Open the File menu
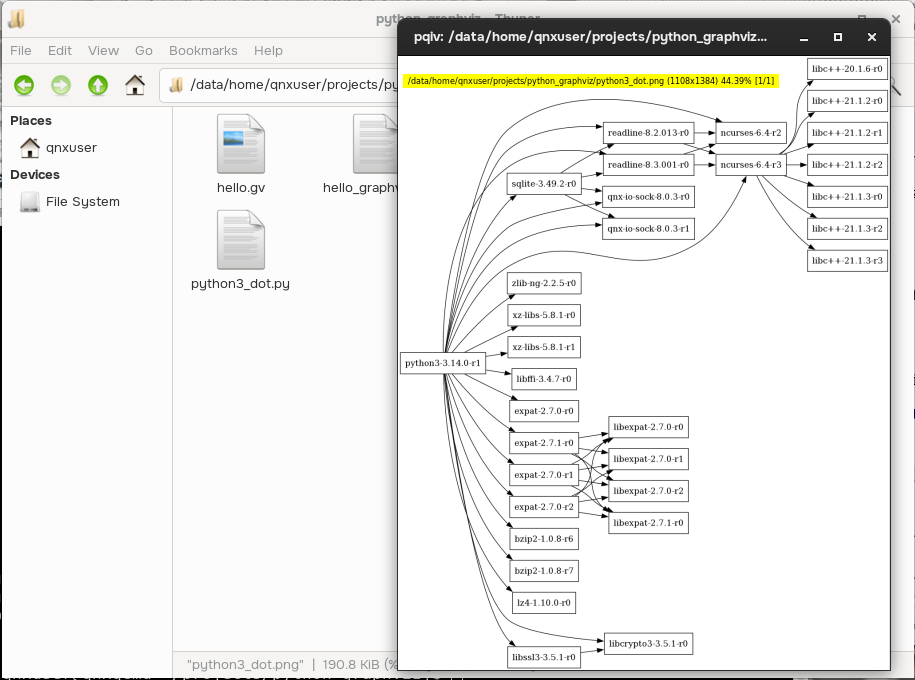Viewport: 915px width, 680px height. pos(21,51)
